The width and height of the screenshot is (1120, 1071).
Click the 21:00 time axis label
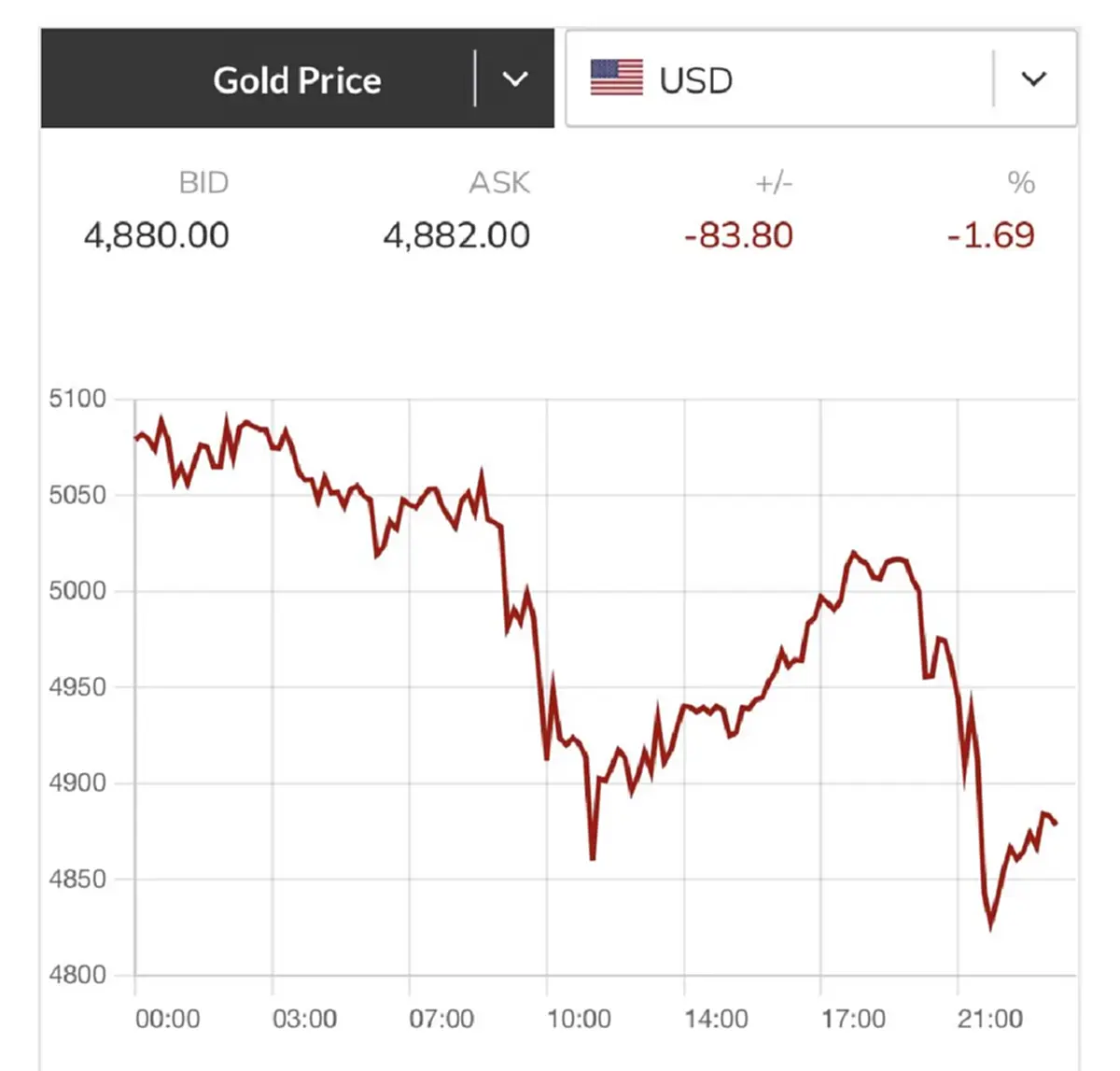[x=989, y=1018]
